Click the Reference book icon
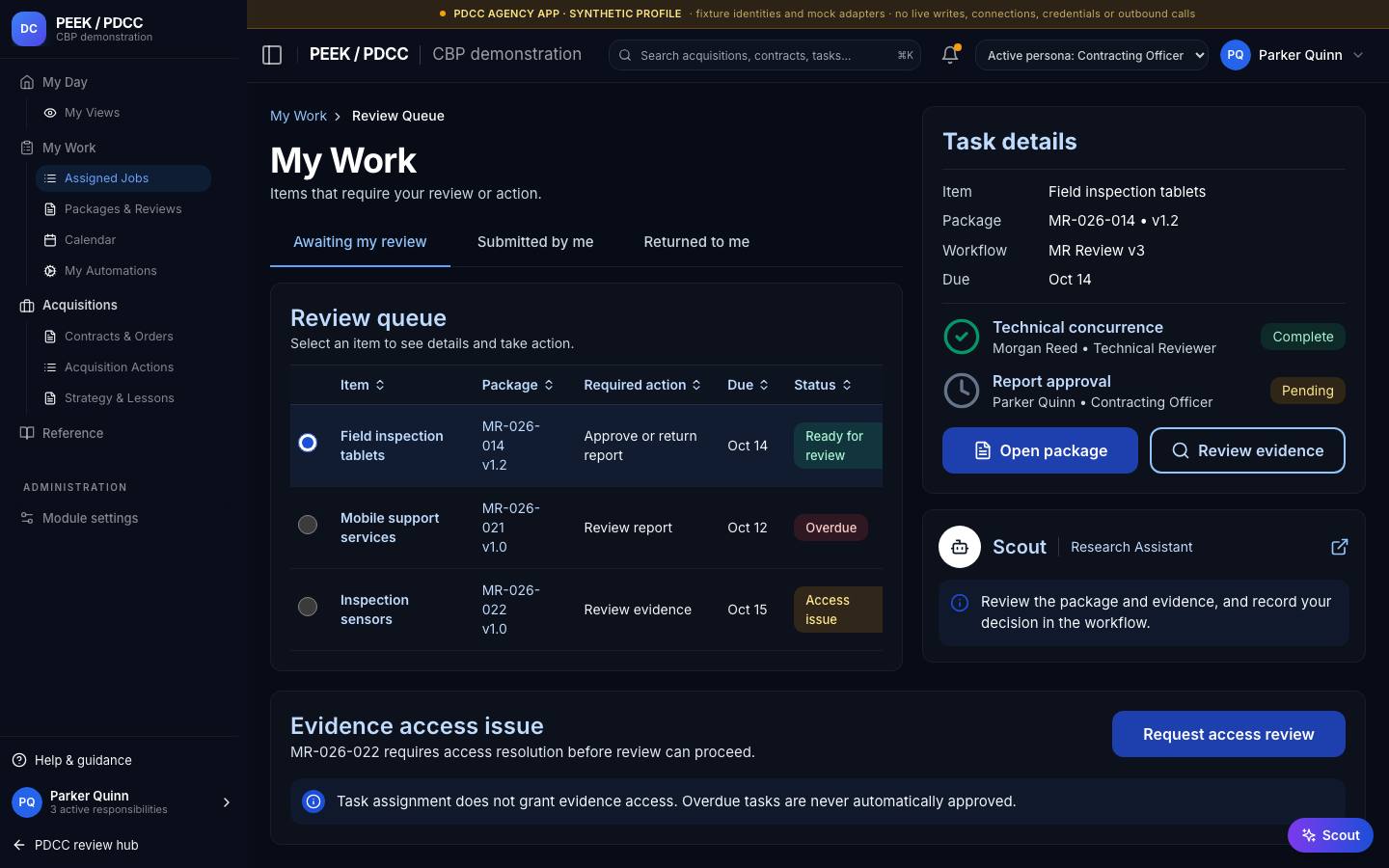Viewport: 1389px width, 868px height. click(27, 433)
